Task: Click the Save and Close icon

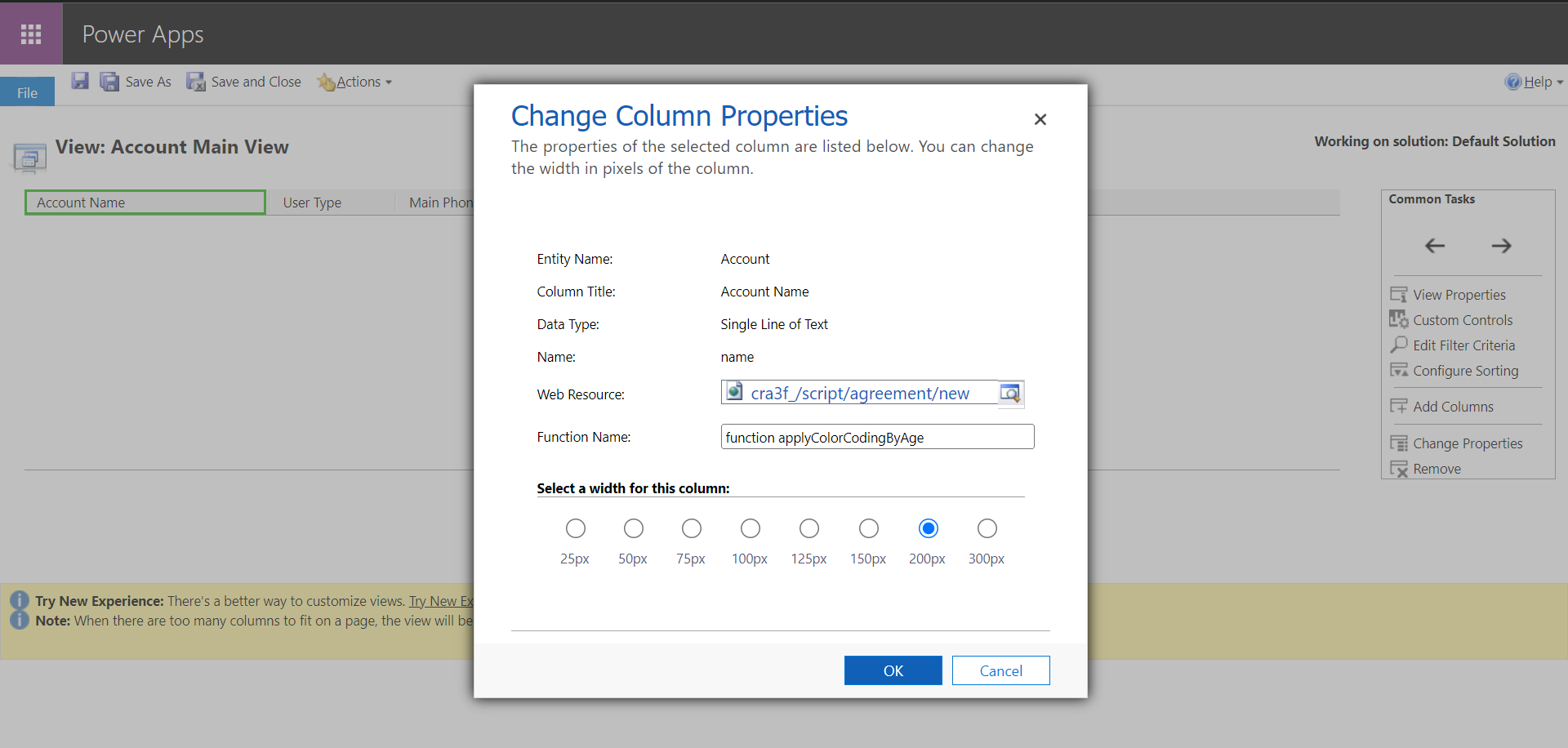Action: pyautogui.click(x=195, y=81)
